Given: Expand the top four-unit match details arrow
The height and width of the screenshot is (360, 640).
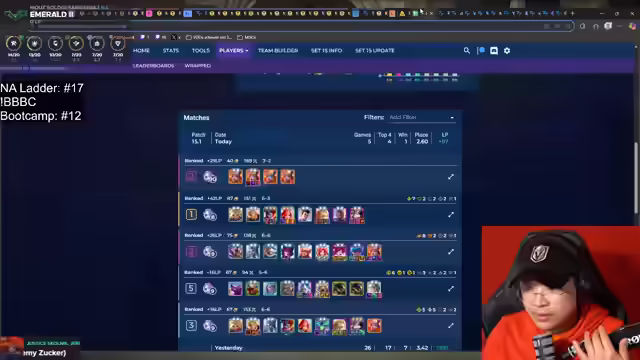Looking at the screenshot, I should (x=451, y=177).
